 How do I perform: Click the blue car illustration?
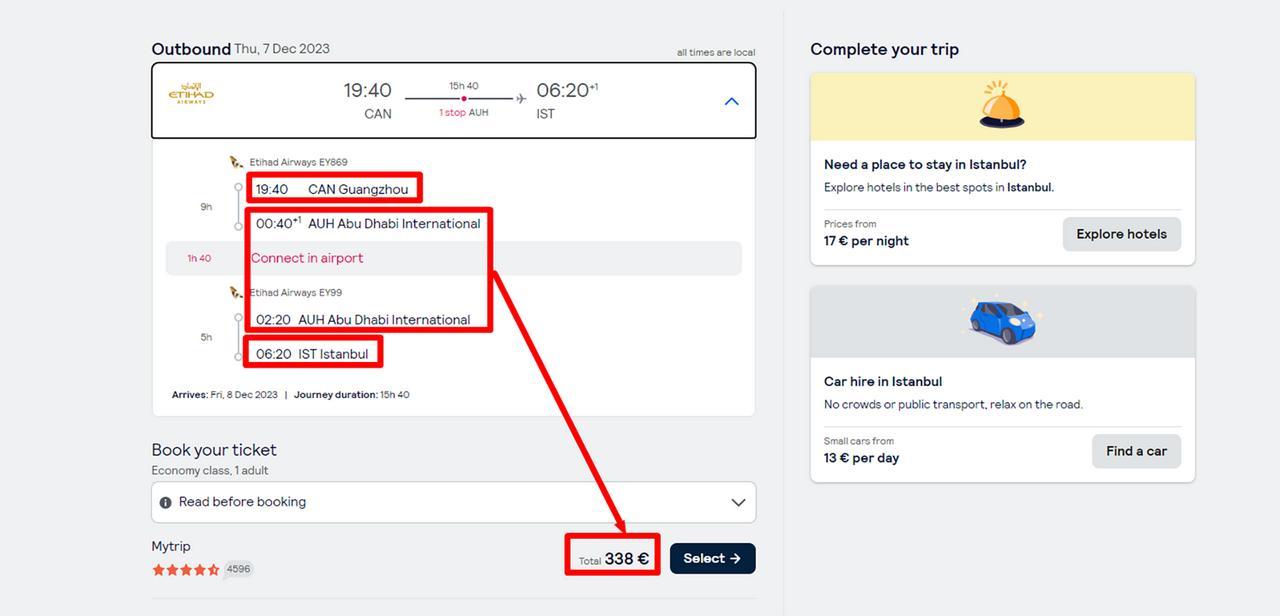click(x=1002, y=321)
